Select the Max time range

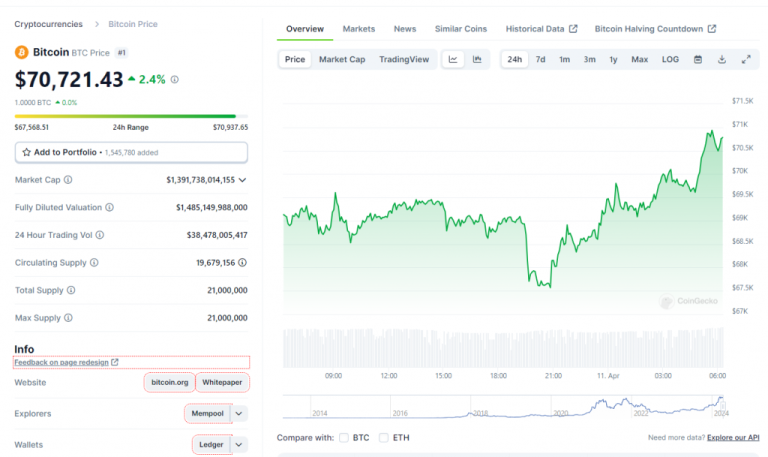click(639, 59)
